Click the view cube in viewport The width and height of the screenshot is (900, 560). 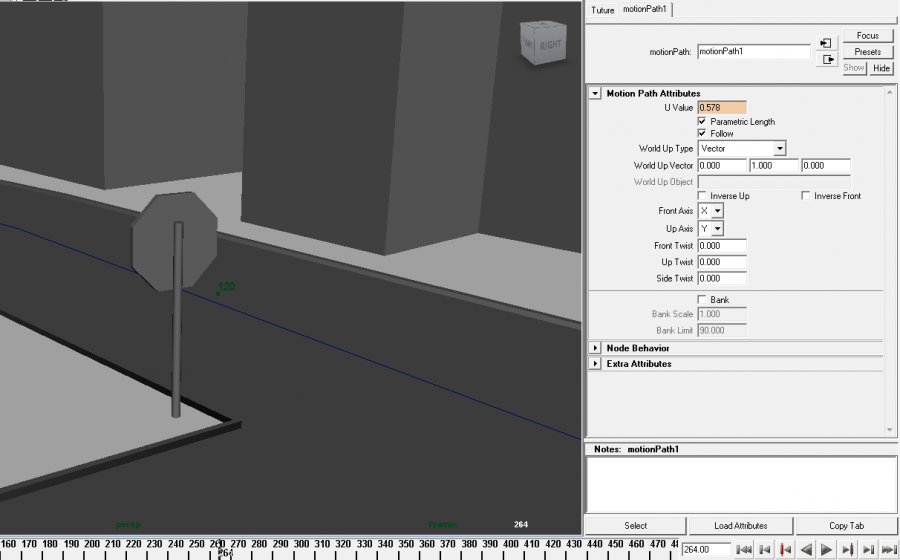[539, 44]
